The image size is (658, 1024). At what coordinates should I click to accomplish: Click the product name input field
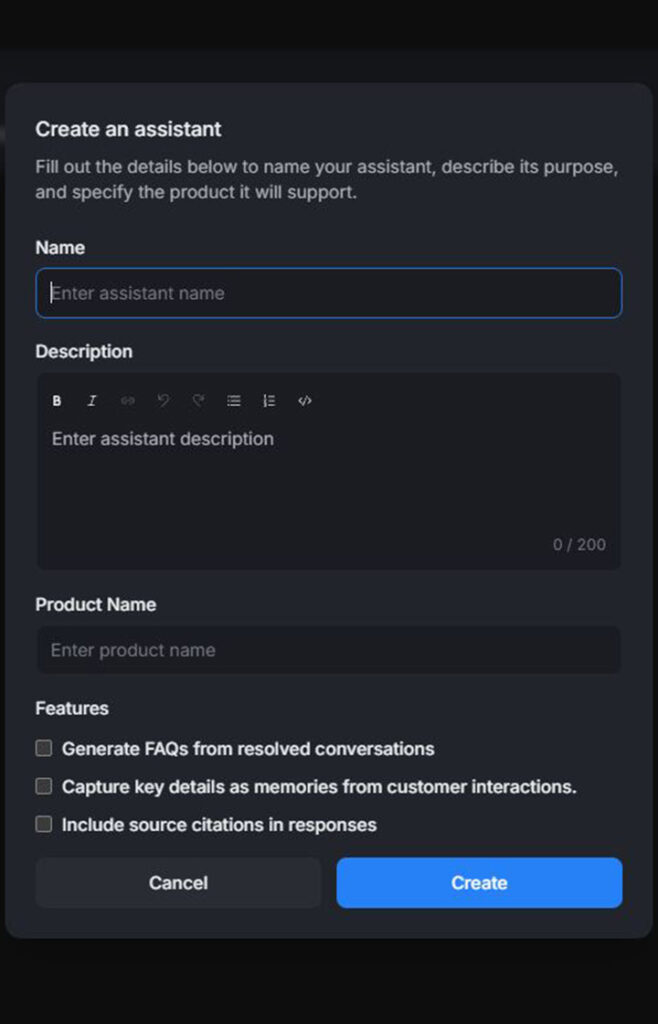pyautogui.click(x=328, y=650)
